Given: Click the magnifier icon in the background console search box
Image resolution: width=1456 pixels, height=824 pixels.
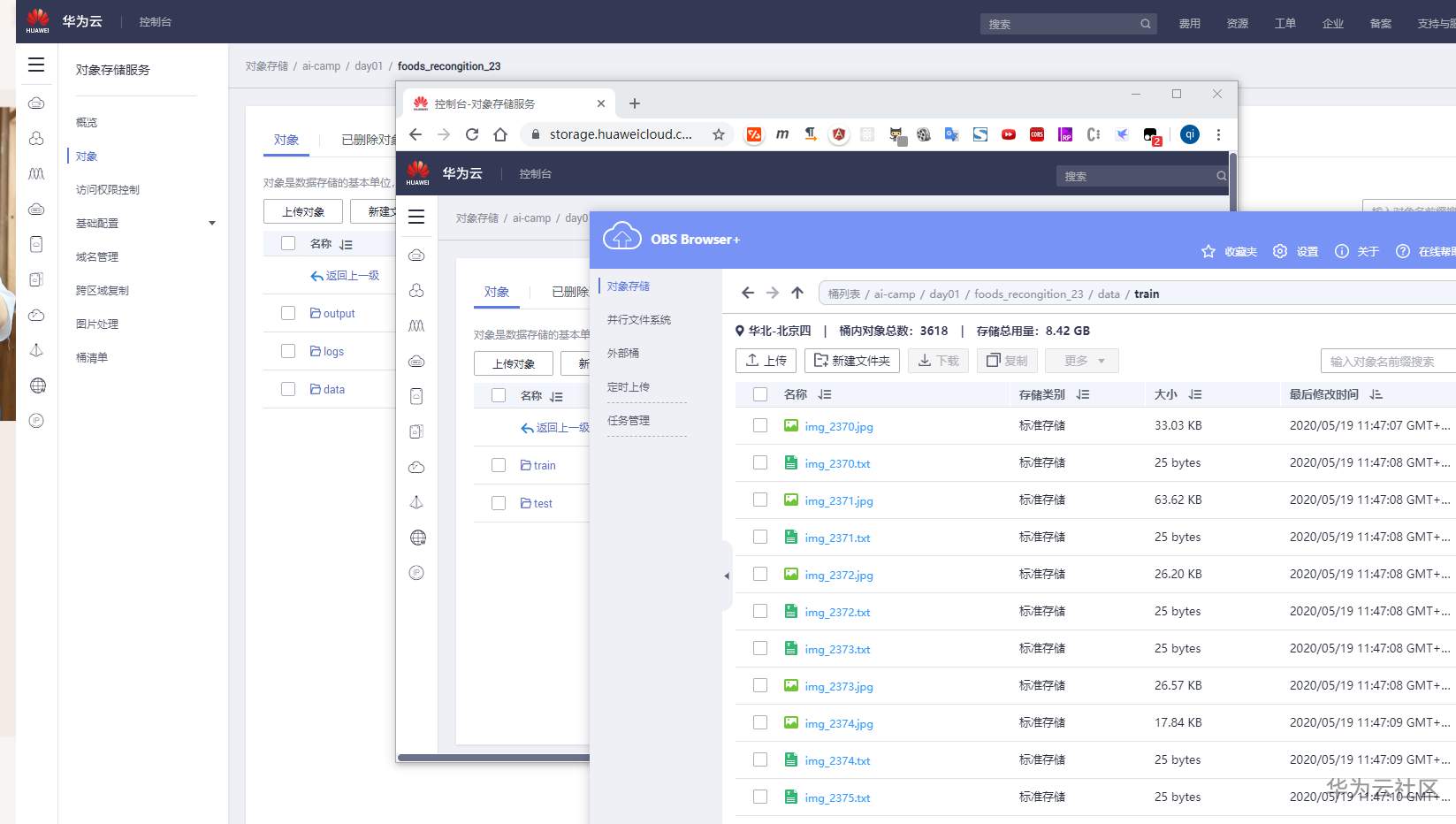Looking at the screenshot, I should pyautogui.click(x=1146, y=24).
